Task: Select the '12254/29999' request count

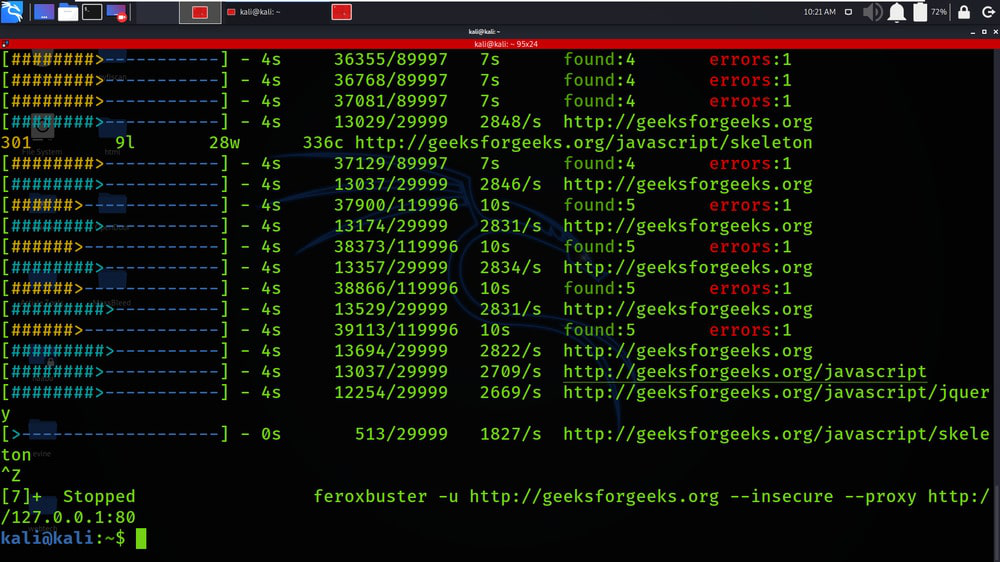Action: (391, 392)
